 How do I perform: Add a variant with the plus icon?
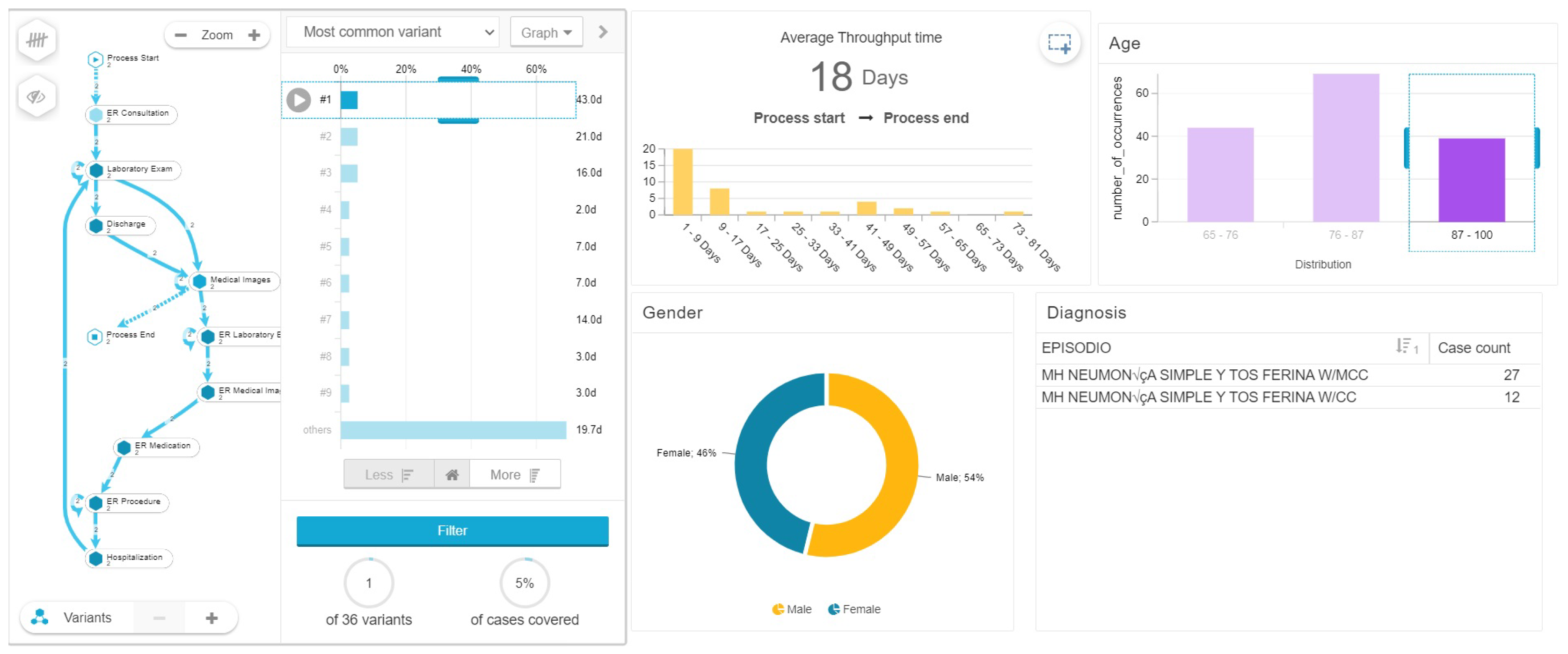click(x=211, y=618)
